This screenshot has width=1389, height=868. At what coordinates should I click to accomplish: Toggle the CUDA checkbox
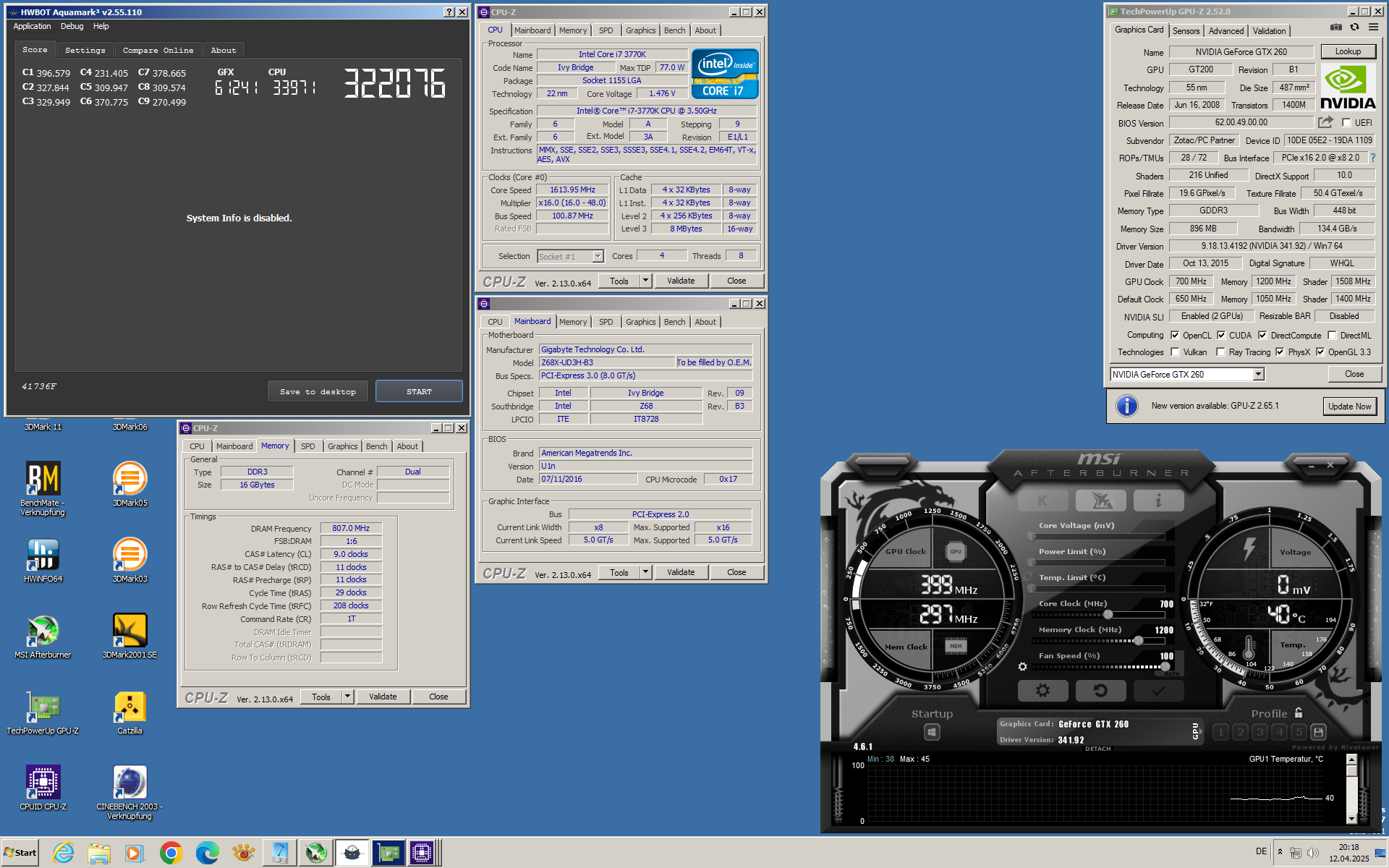(1221, 336)
